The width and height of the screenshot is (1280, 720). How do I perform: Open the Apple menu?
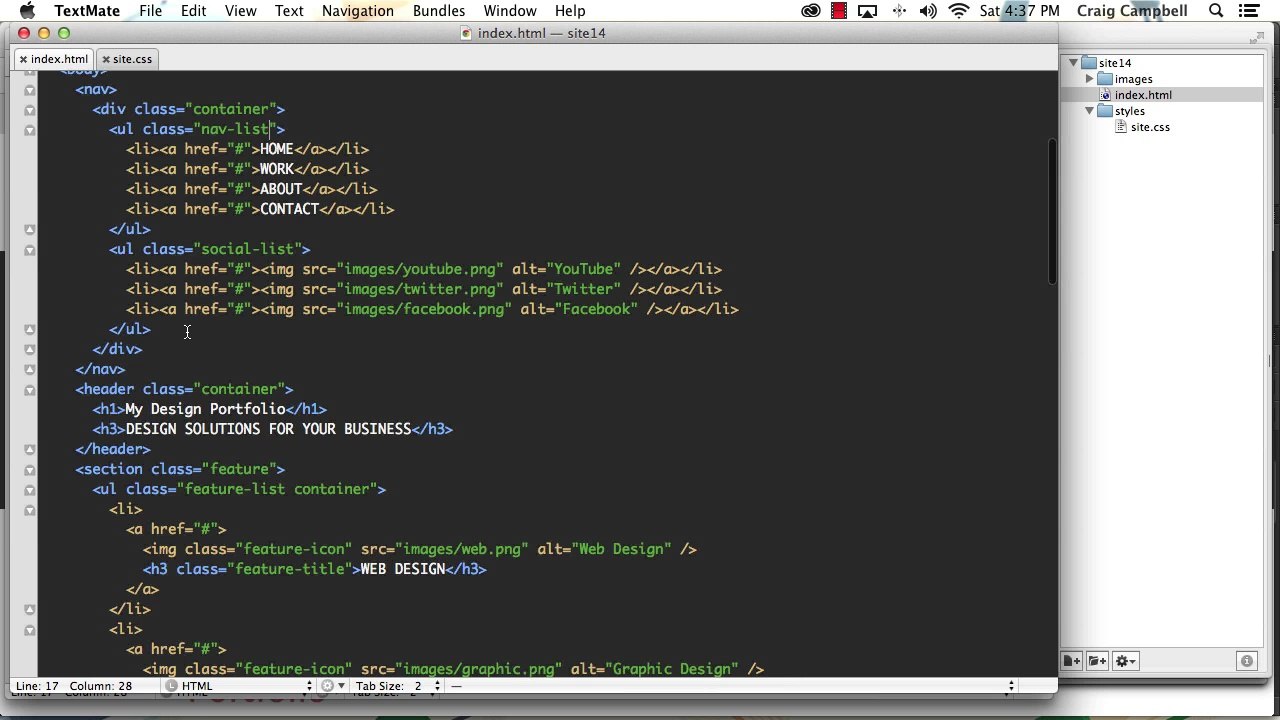click(27, 11)
